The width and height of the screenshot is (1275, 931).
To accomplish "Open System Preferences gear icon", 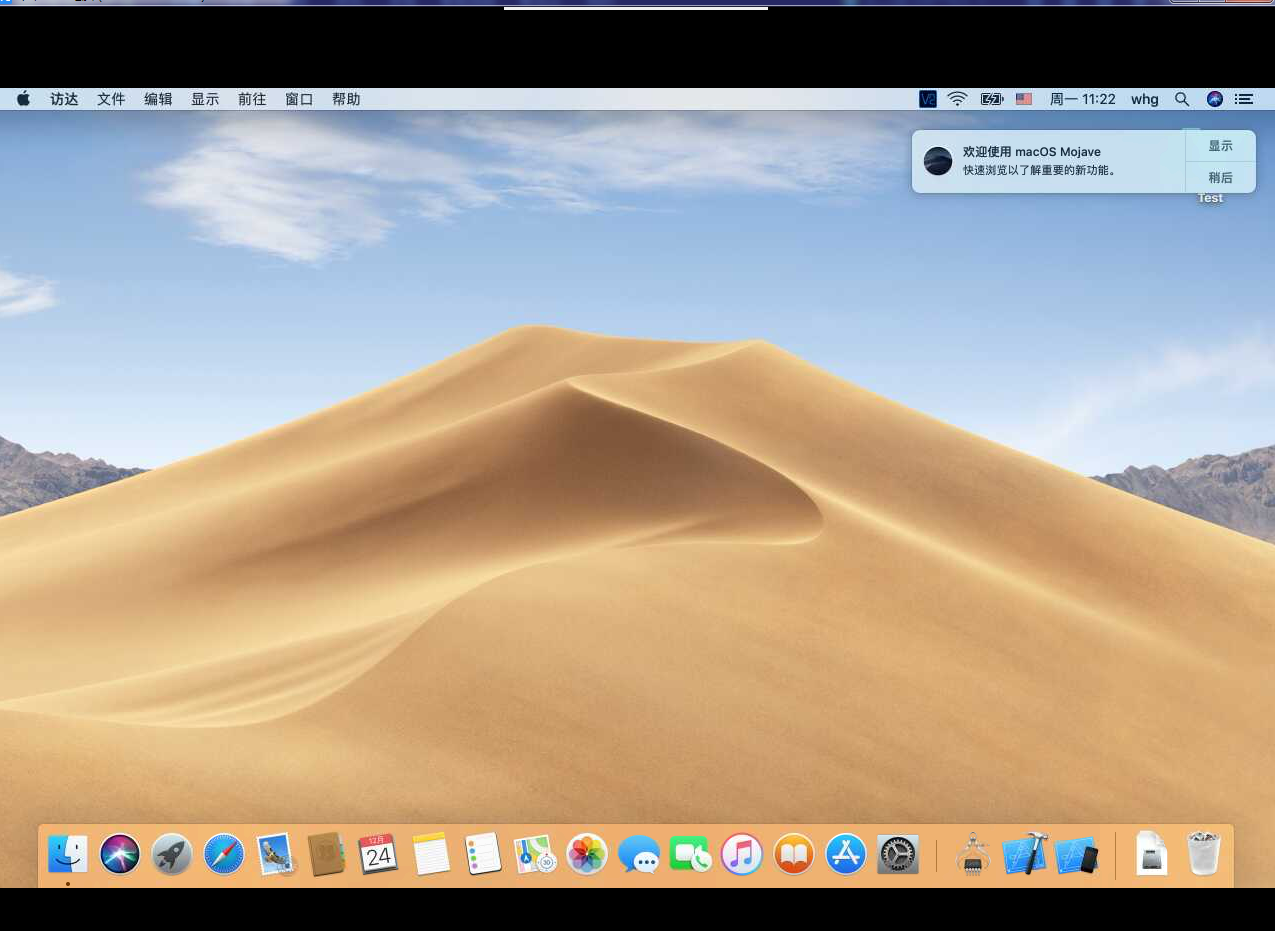I will [898, 854].
